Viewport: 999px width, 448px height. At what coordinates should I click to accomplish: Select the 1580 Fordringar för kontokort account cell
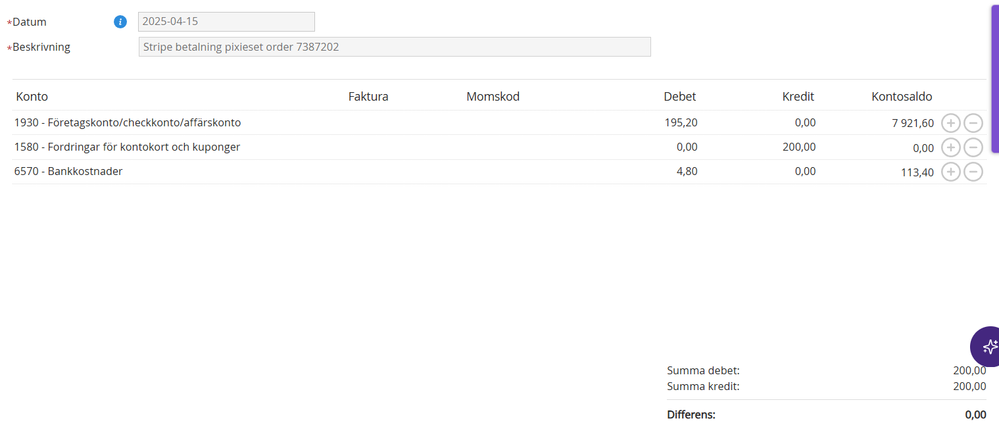click(x=127, y=147)
